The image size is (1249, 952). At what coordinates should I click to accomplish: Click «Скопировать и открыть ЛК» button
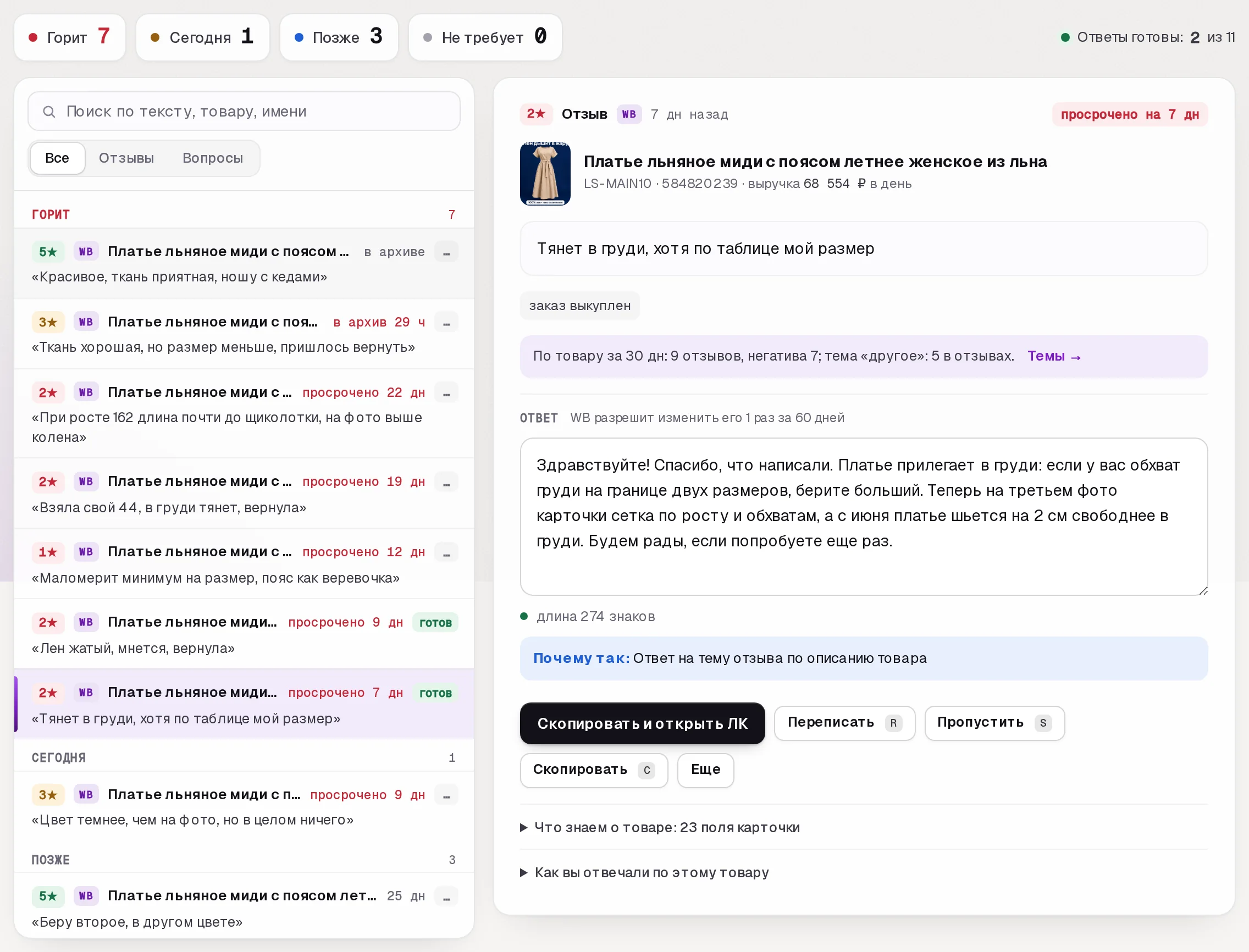click(x=642, y=723)
